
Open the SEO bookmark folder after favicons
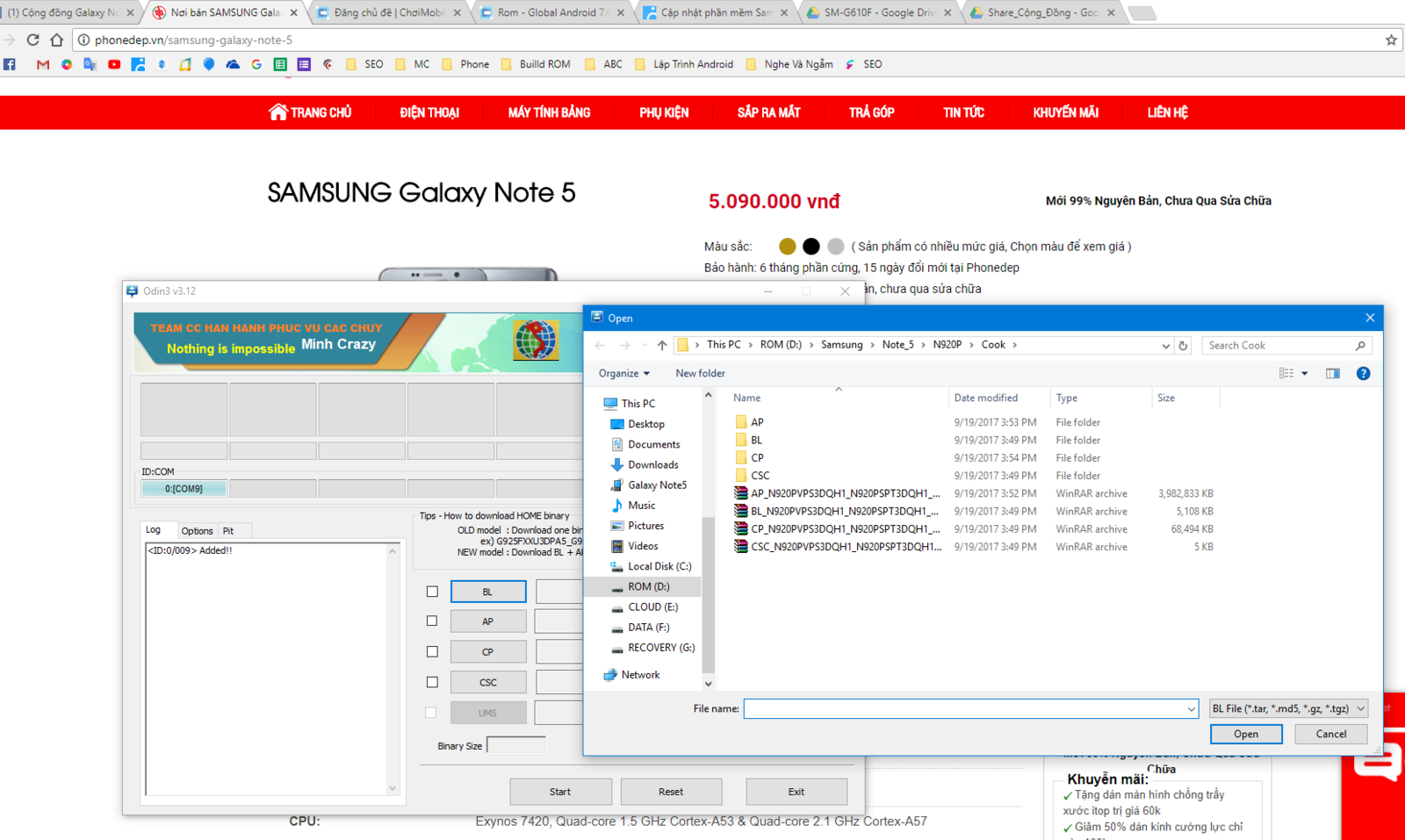(x=364, y=64)
